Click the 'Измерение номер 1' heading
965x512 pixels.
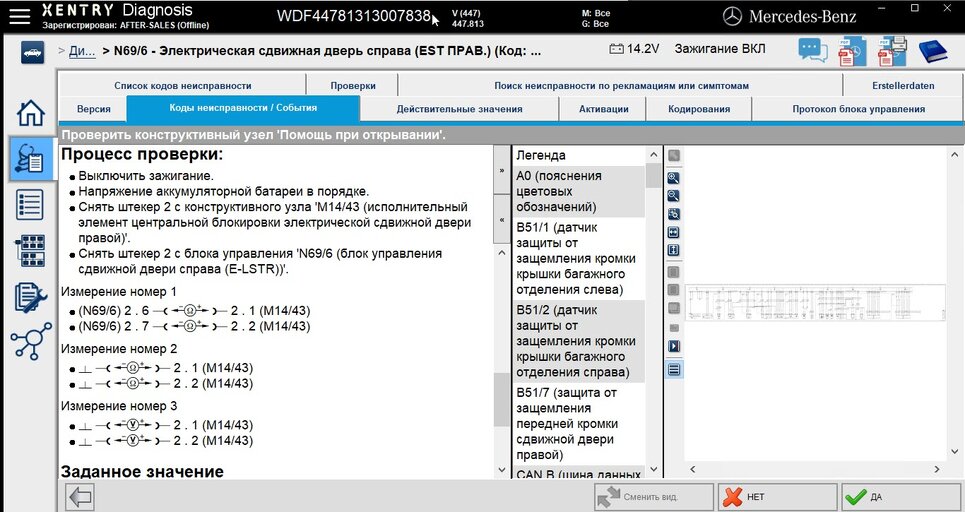119,291
